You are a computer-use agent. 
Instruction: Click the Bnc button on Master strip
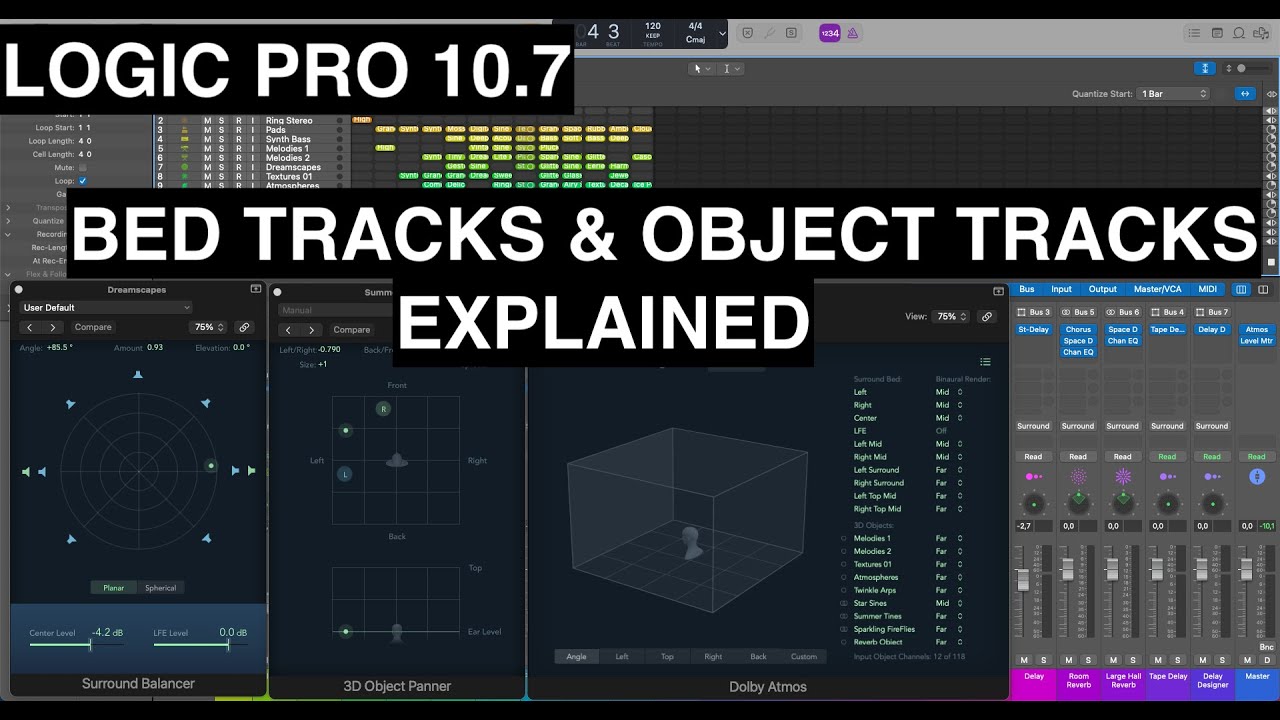pyautogui.click(x=1266, y=647)
